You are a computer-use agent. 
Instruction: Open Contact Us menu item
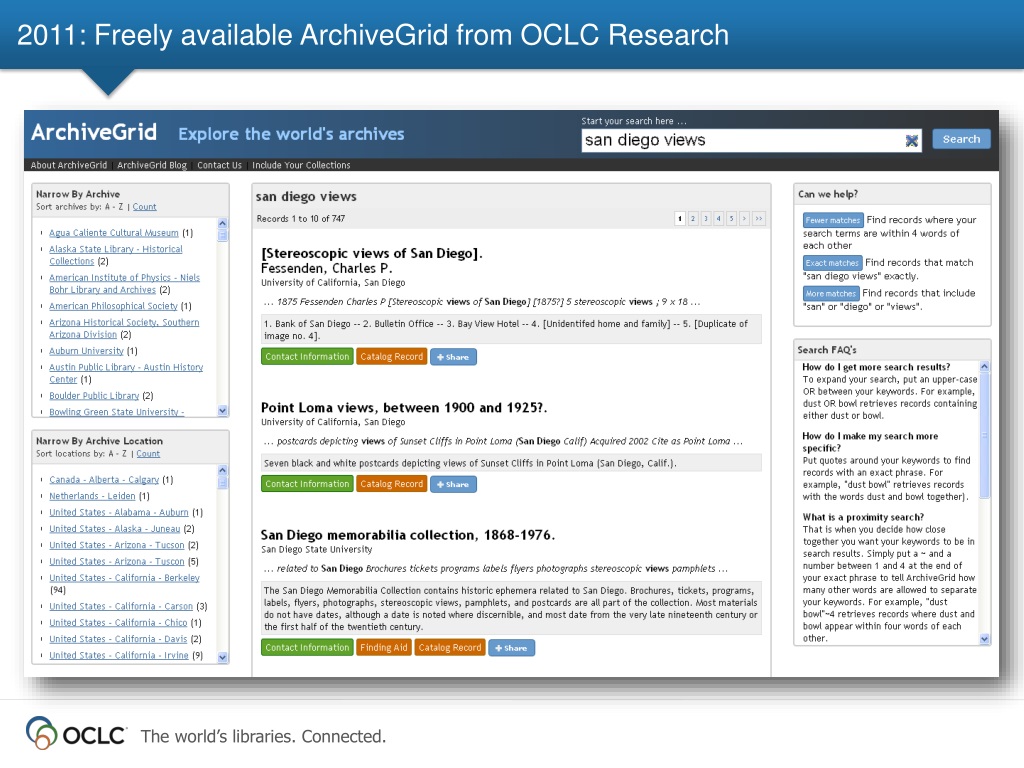tap(219, 165)
